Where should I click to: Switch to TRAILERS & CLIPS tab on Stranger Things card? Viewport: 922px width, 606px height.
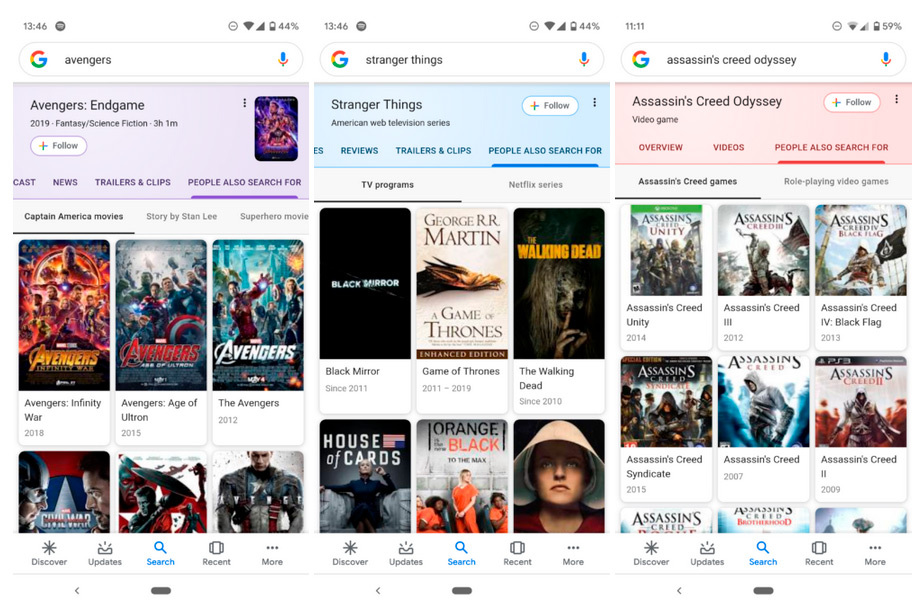click(x=433, y=150)
